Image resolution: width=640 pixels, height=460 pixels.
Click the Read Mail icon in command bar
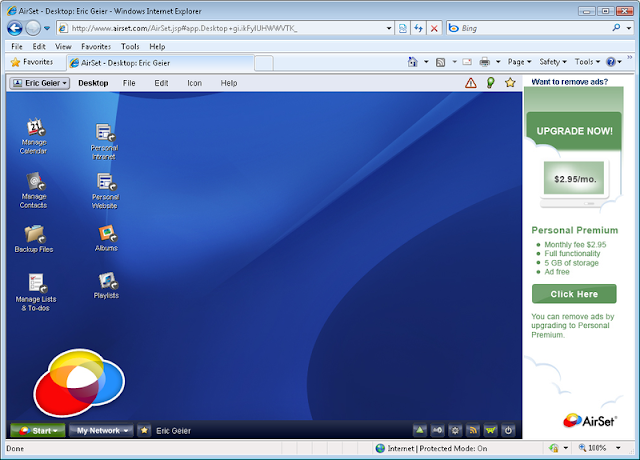[x=467, y=62]
